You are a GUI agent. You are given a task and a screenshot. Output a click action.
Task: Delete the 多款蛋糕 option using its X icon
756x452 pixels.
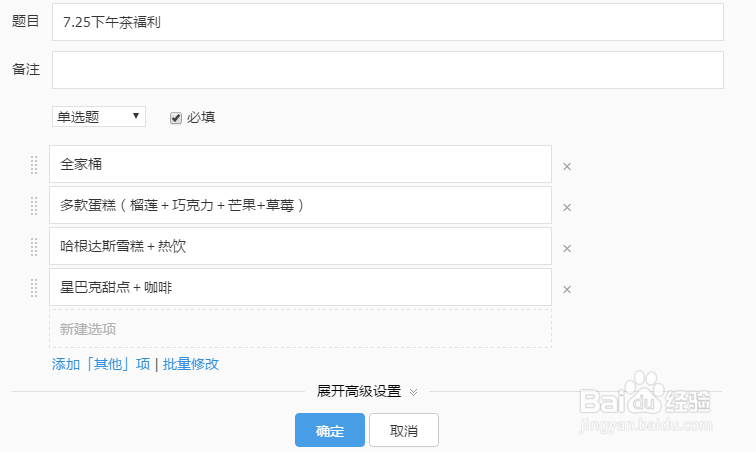pos(567,207)
